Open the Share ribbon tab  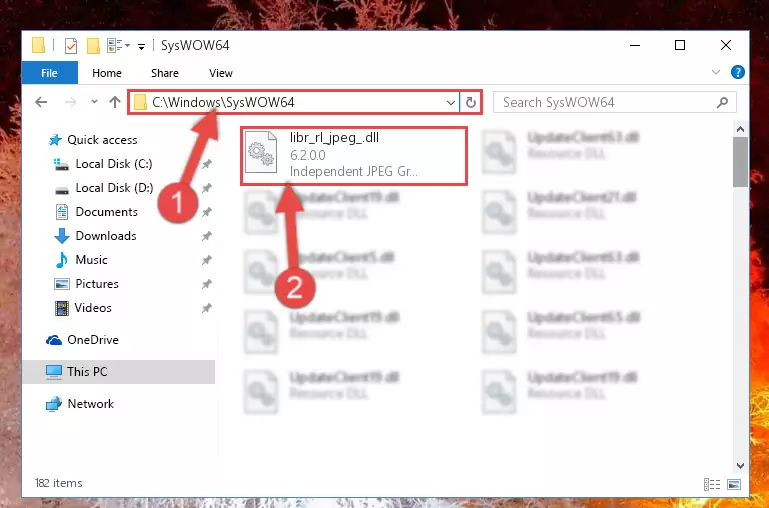click(x=165, y=73)
